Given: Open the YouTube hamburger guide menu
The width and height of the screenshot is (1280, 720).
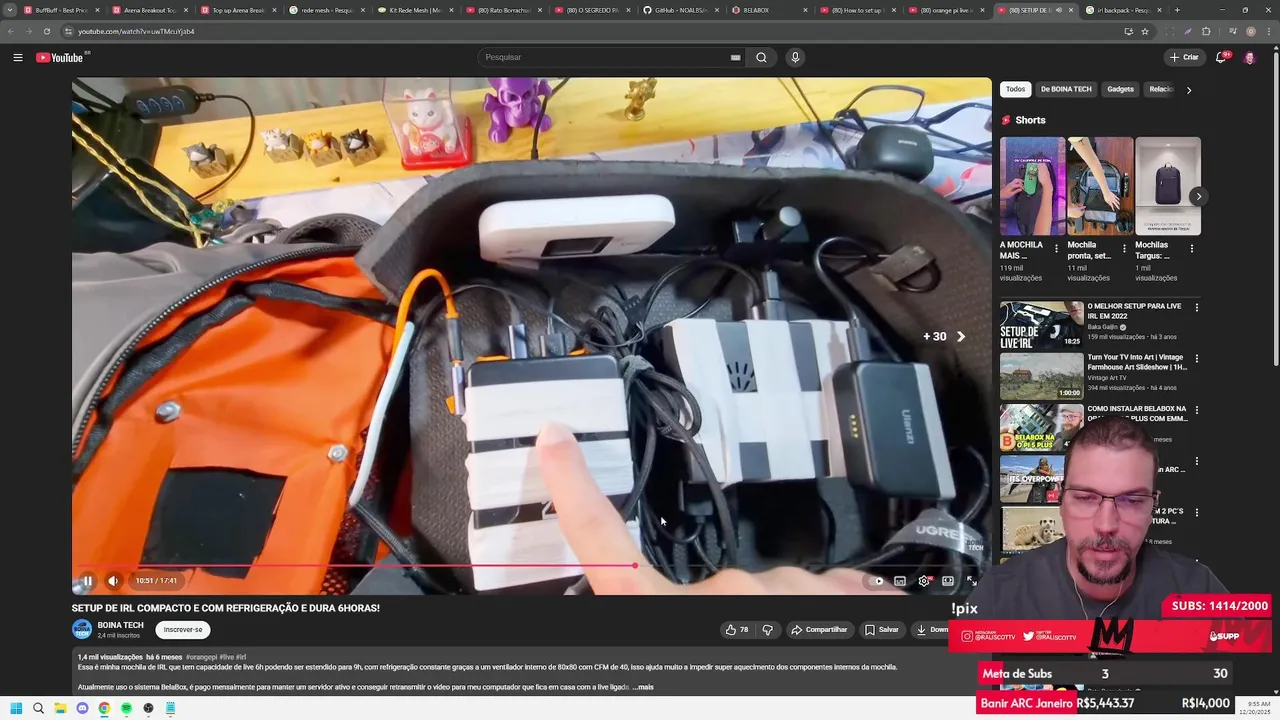Looking at the screenshot, I should [x=18, y=57].
